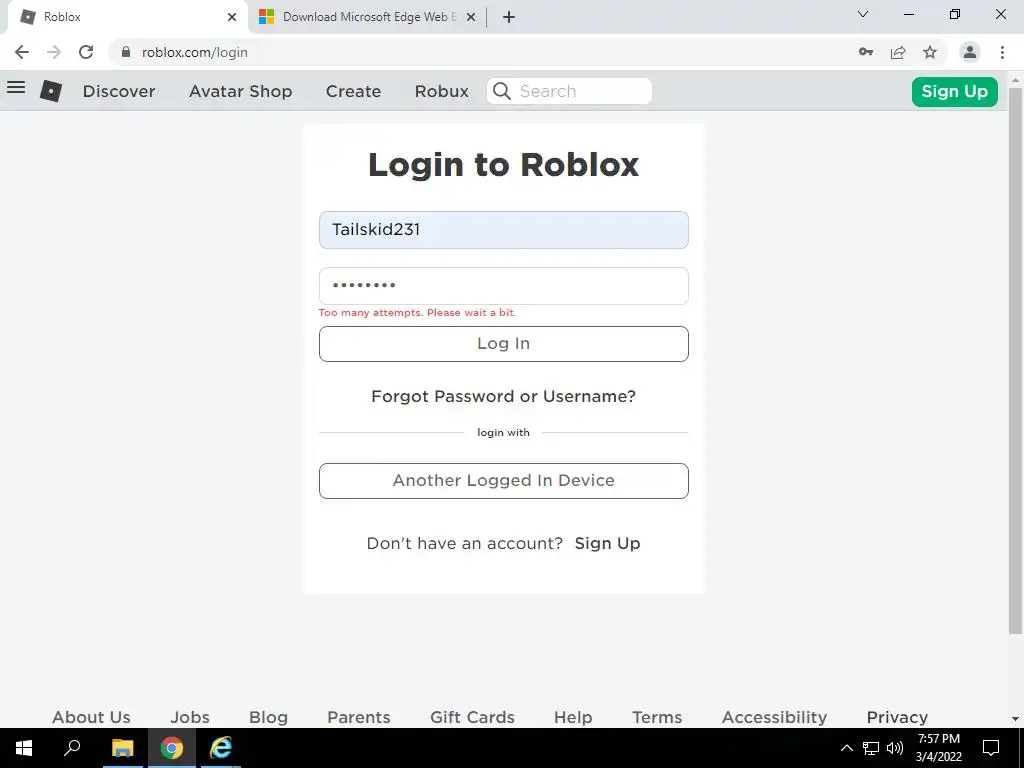Click the network status tray icon
1024x768 pixels.
point(871,748)
